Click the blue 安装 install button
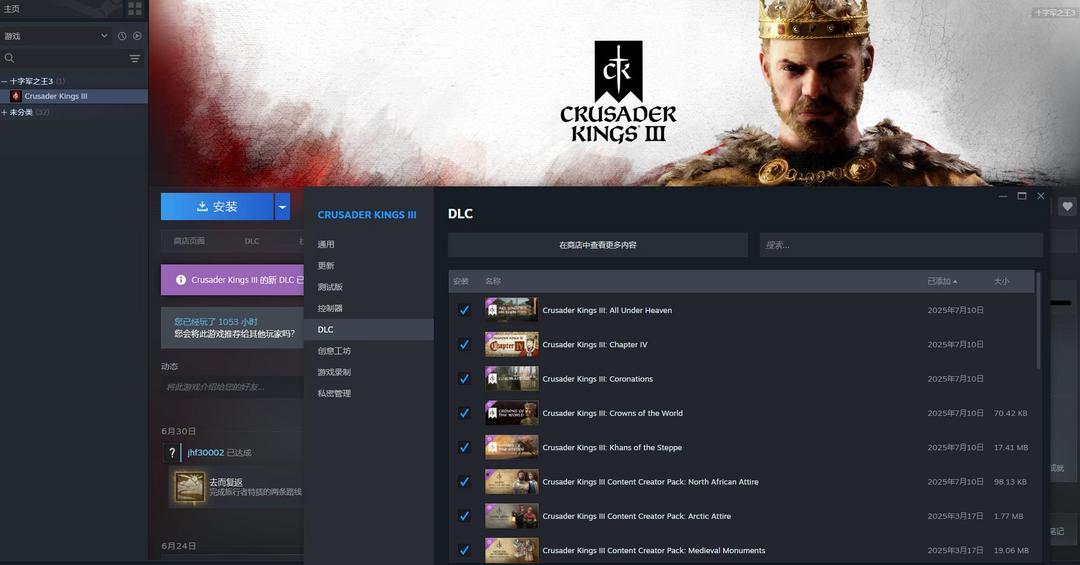The image size is (1080, 565). click(x=217, y=206)
